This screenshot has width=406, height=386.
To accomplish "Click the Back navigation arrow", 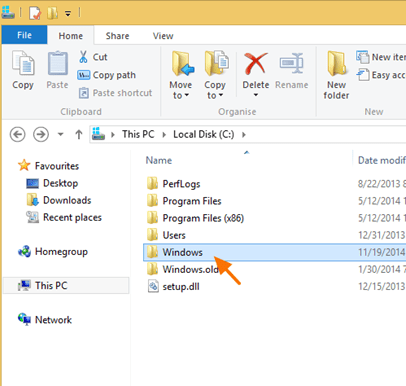I will point(17,135).
